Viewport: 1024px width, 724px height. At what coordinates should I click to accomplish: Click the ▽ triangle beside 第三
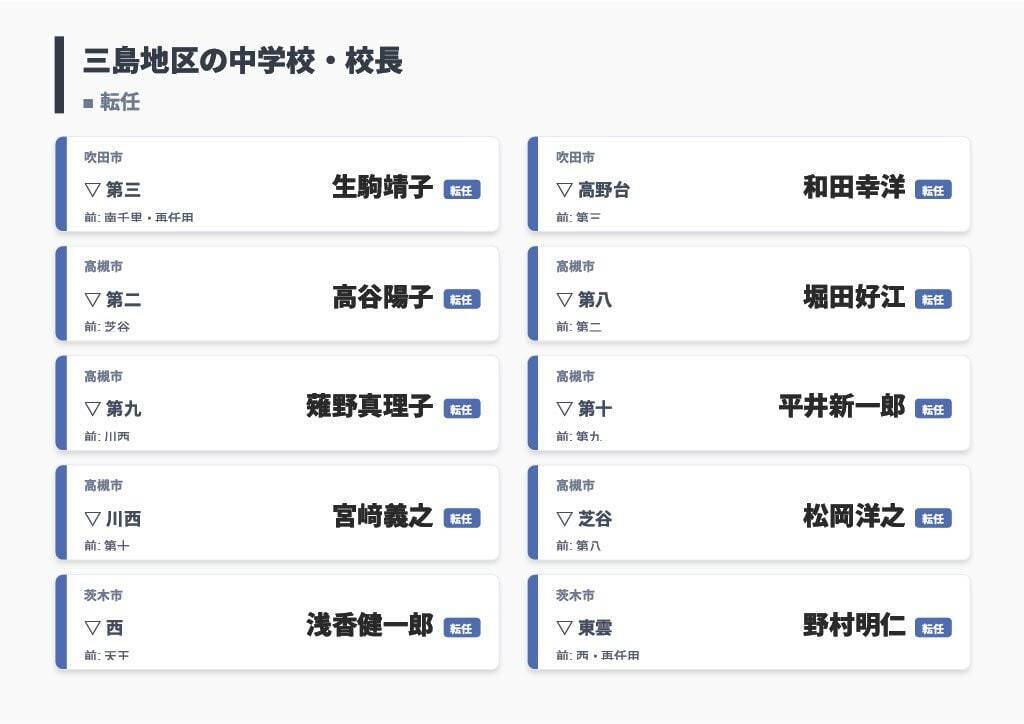tap(93, 190)
